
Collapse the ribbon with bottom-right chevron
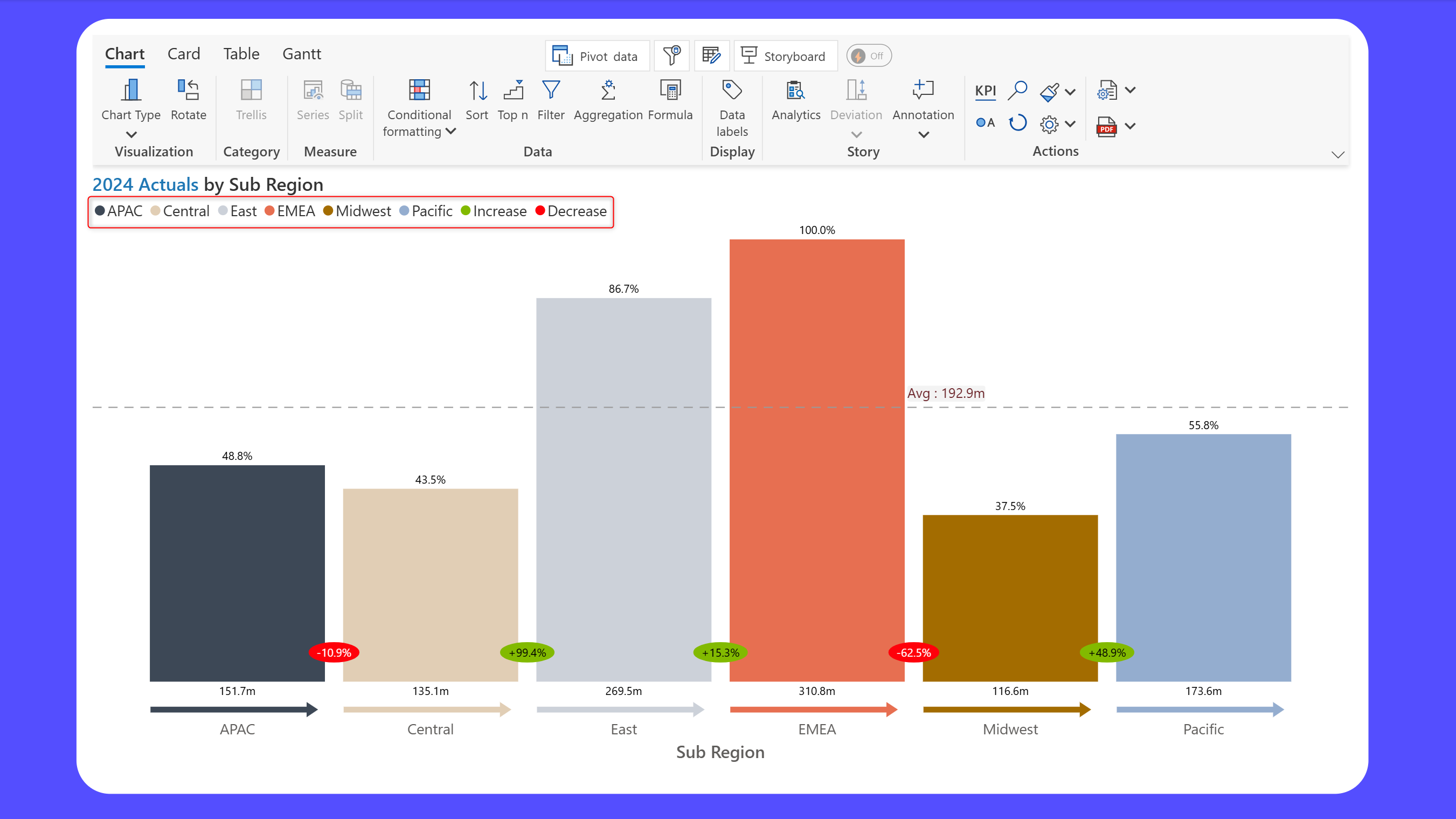[x=1337, y=155]
